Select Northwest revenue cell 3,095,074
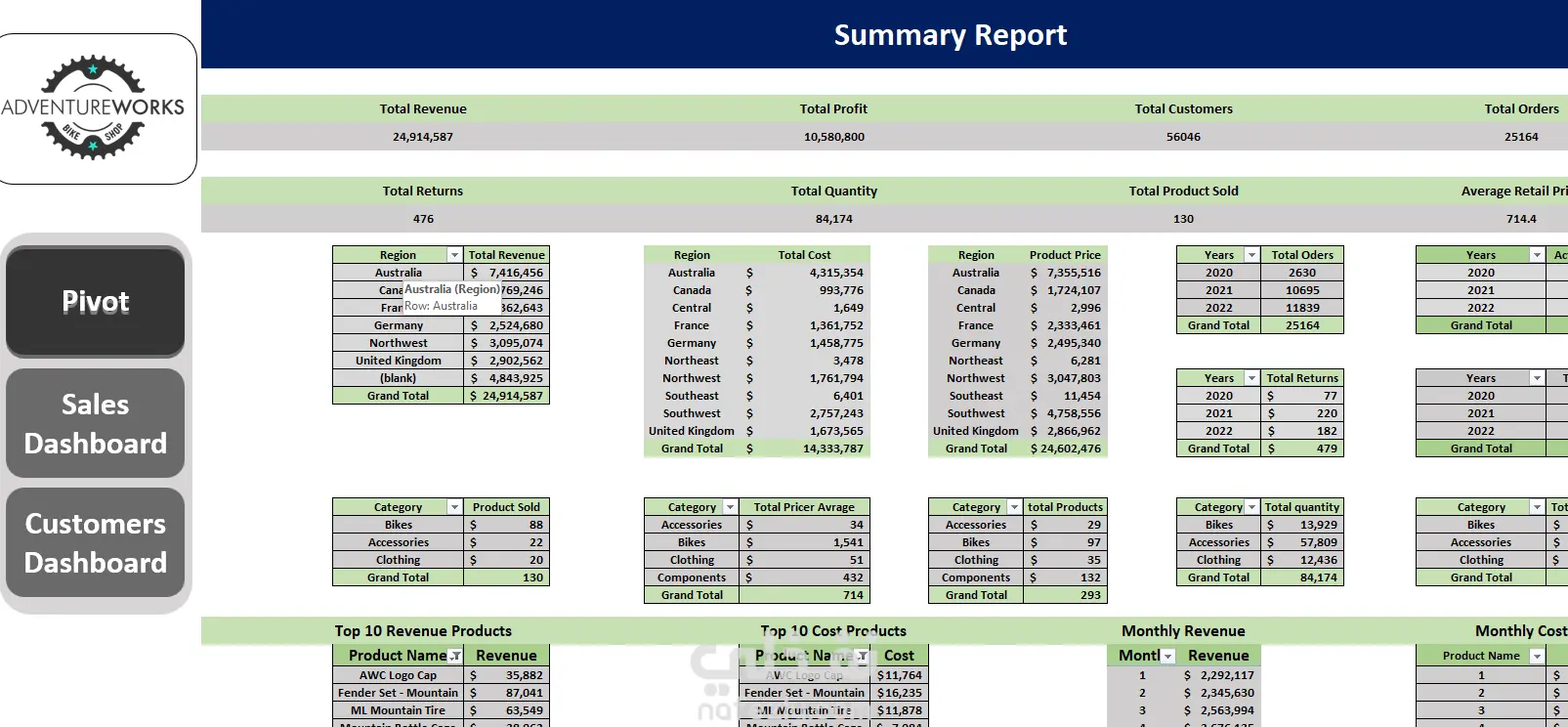Viewport: 1568px width, 727px height. [x=506, y=343]
